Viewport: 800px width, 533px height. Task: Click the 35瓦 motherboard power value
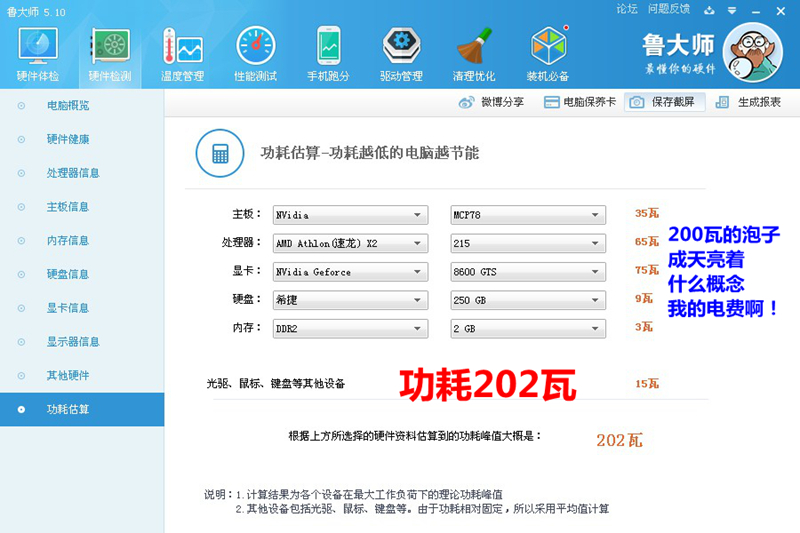point(647,213)
